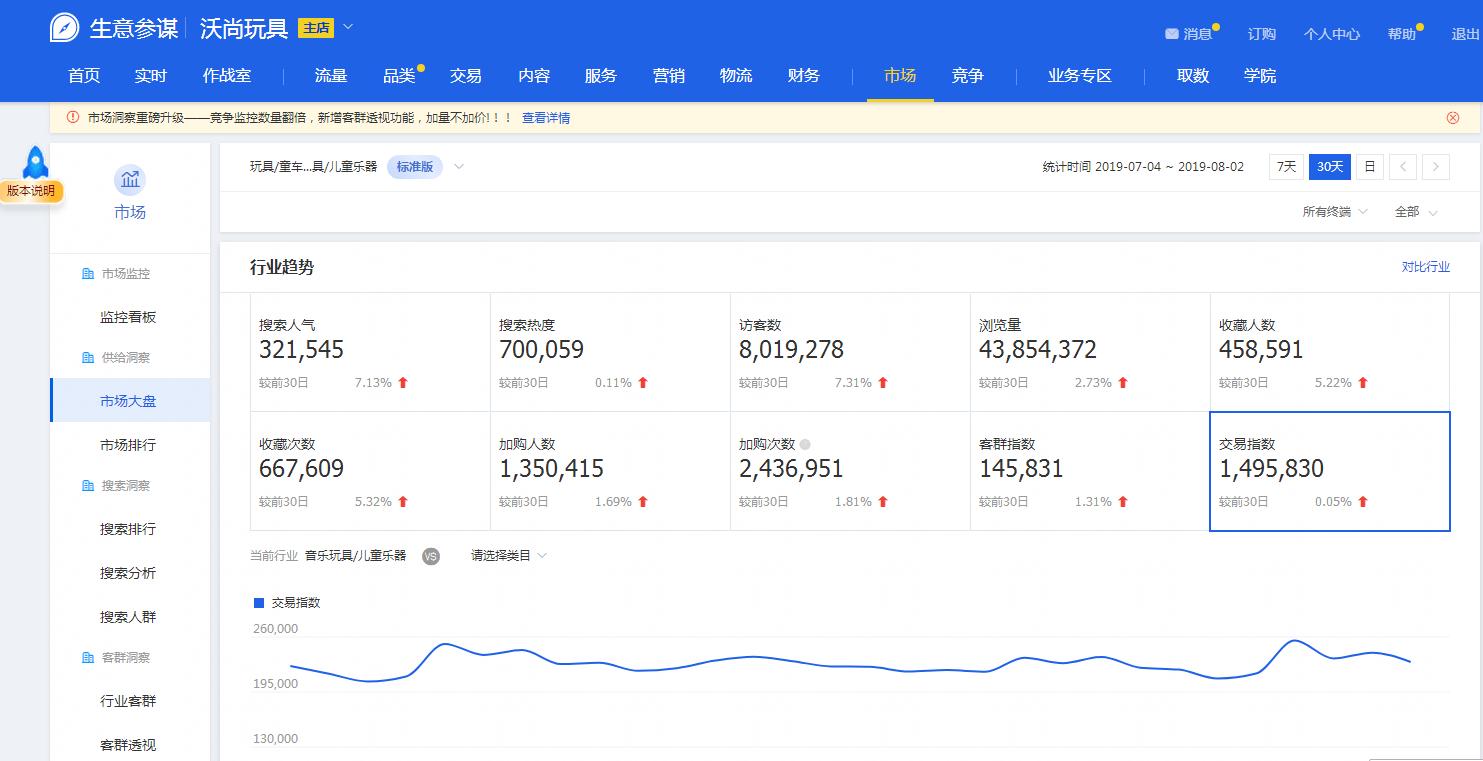Open the 查看详情 announcement link

coord(545,118)
